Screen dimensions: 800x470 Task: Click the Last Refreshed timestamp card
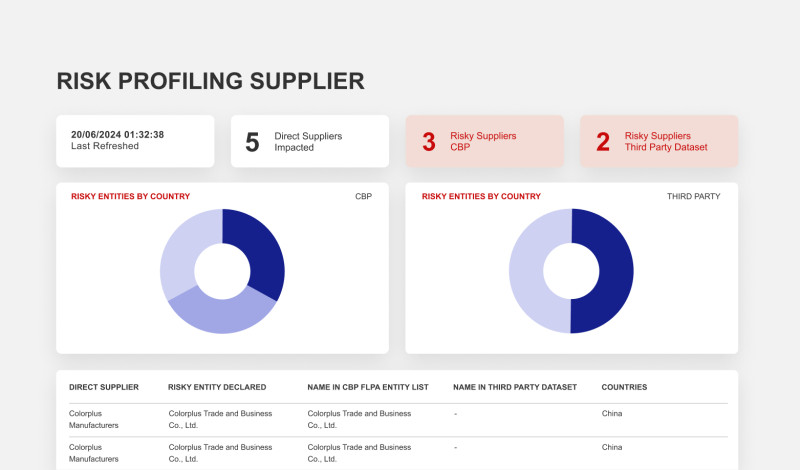(x=135, y=141)
